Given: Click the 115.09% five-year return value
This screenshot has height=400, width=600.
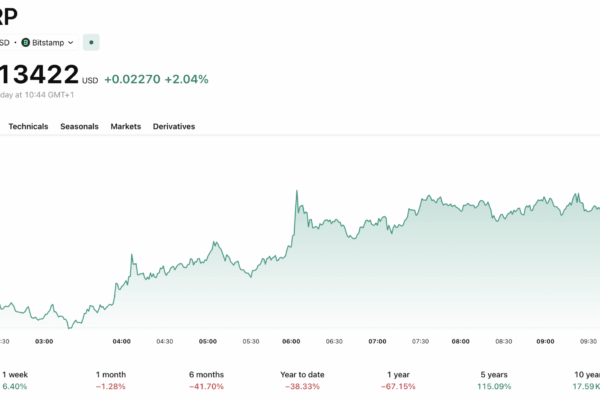Looking at the screenshot, I should click(494, 386).
